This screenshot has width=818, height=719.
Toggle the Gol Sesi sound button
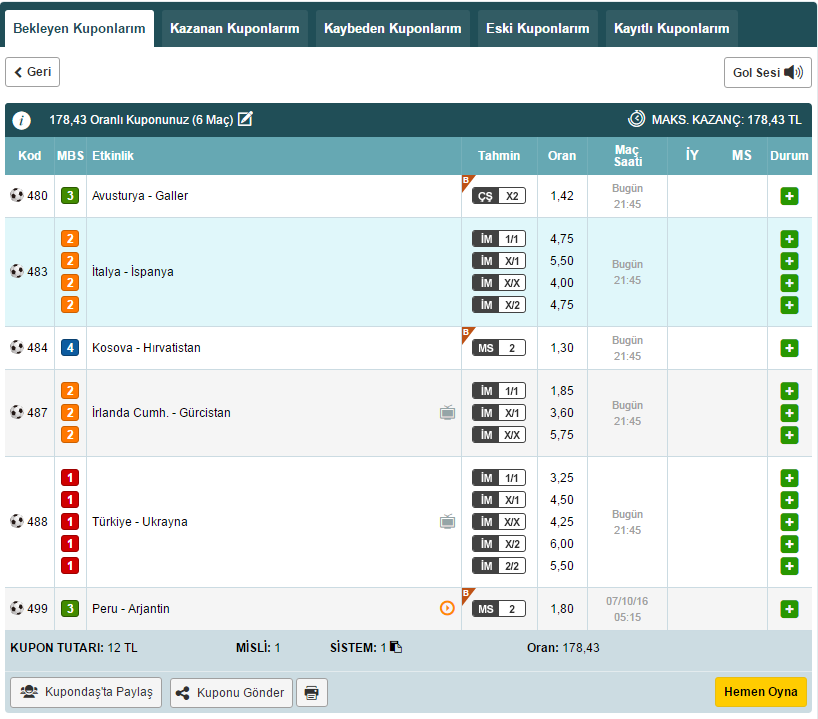click(x=767, y=73)
